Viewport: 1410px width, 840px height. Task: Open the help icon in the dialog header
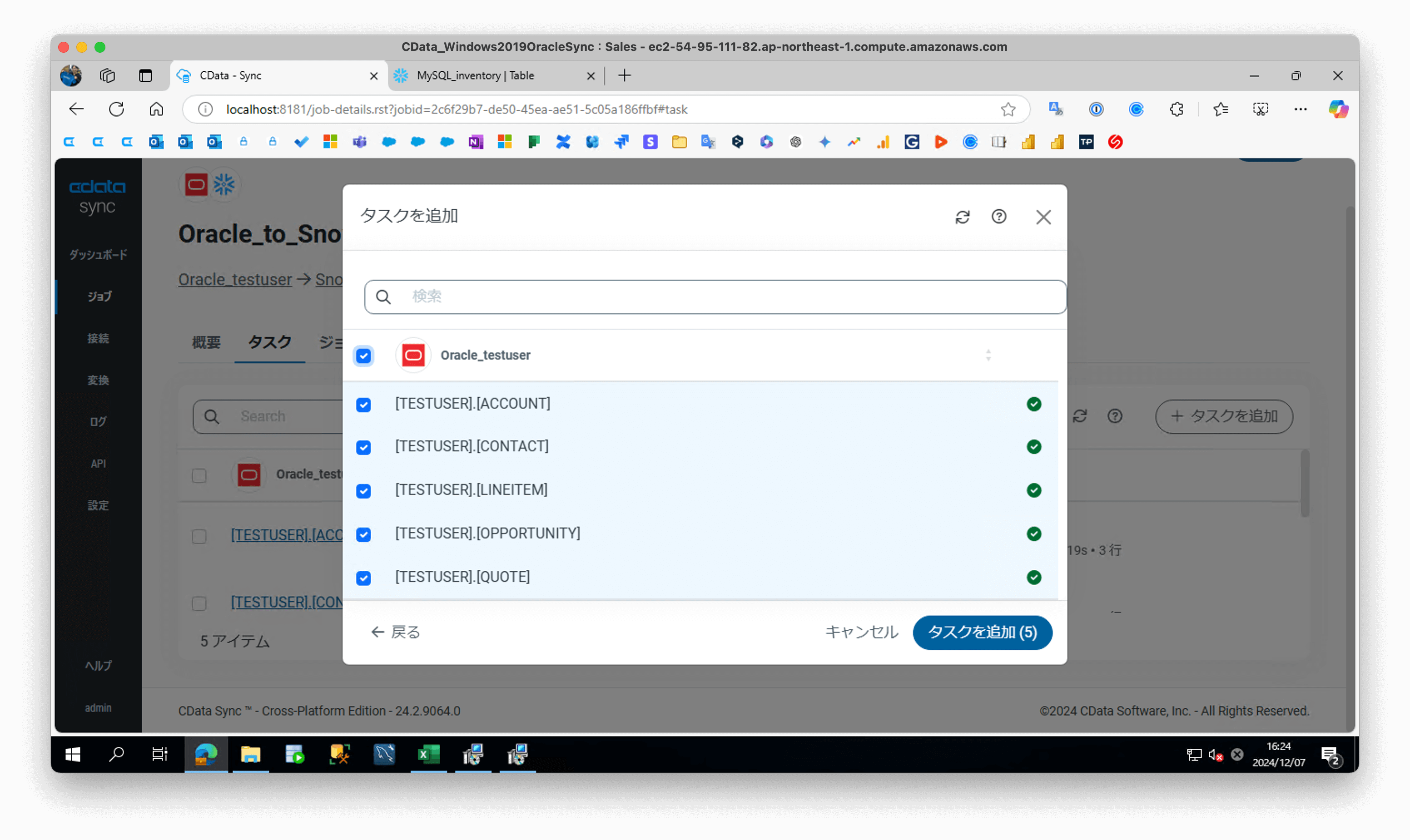(x=999, y=217)
